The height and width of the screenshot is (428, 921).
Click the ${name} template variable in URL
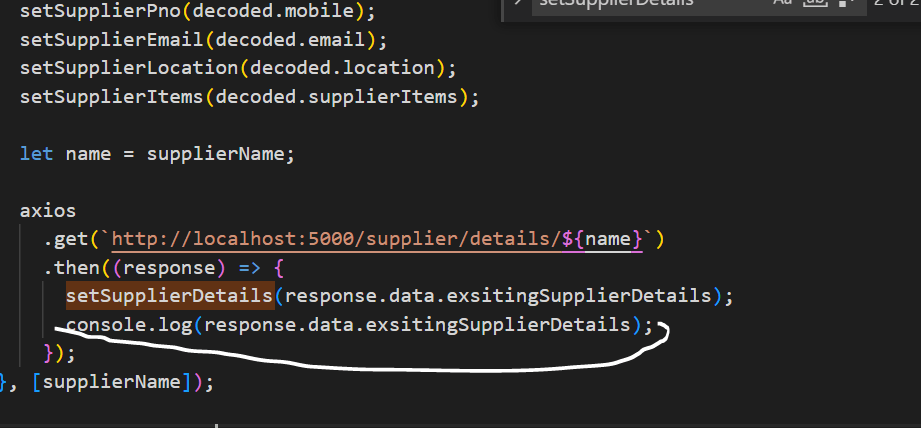pos(602,240)
